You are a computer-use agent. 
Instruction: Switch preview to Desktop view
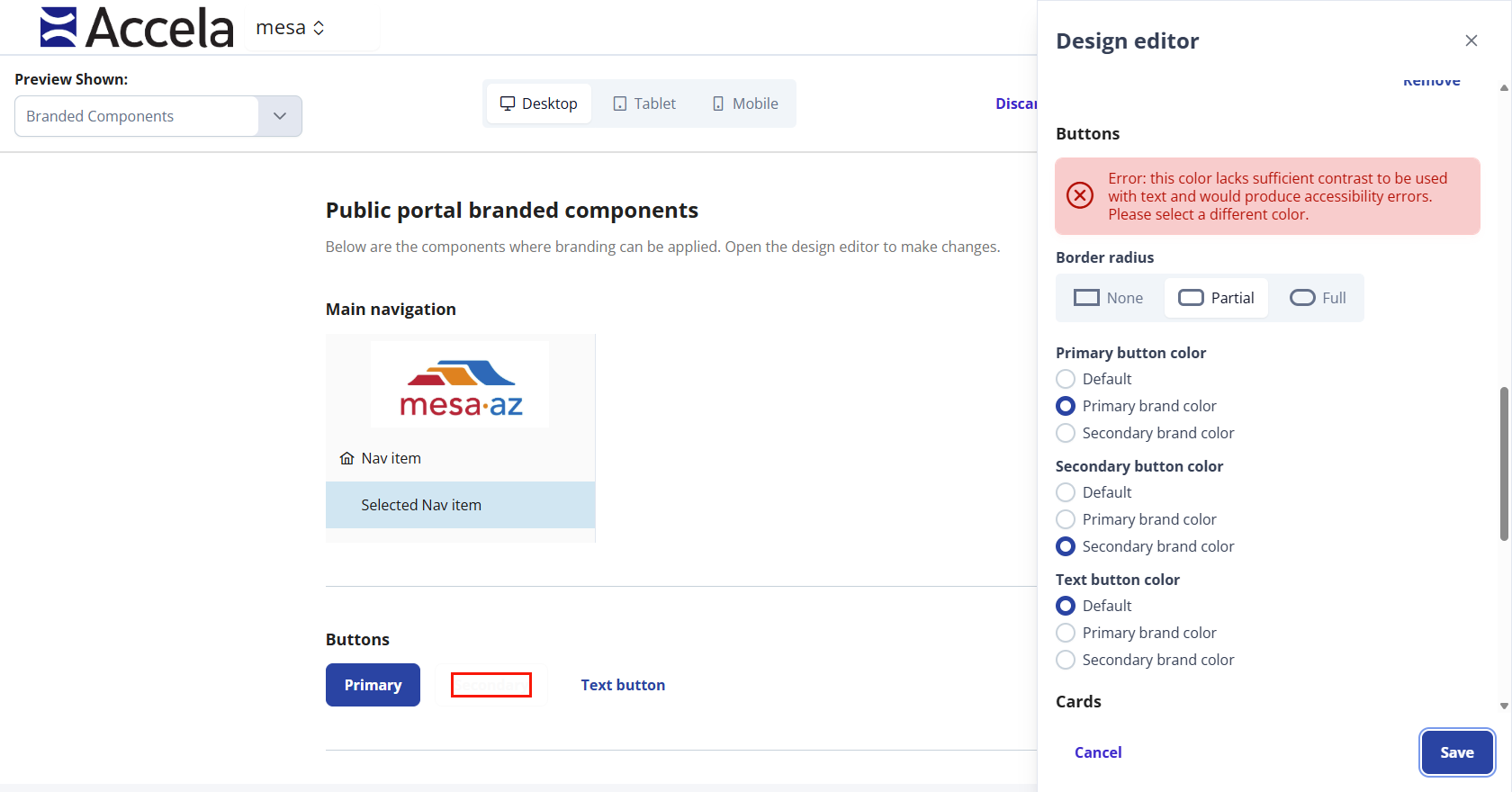[x=539, y=103]
